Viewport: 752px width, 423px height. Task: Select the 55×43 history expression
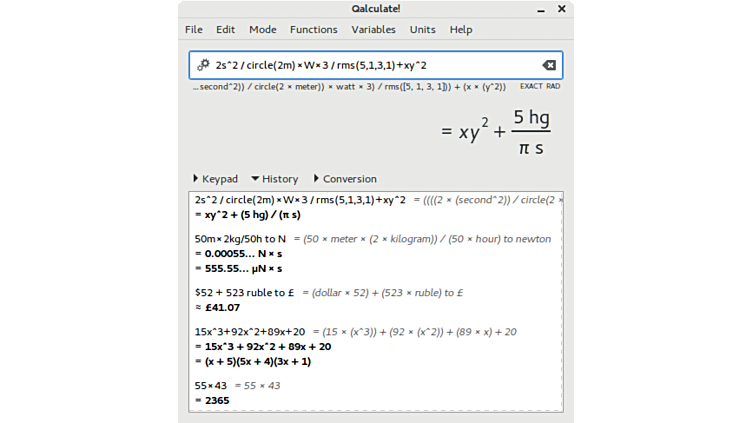pyautogui.click(x=211, y=385)
